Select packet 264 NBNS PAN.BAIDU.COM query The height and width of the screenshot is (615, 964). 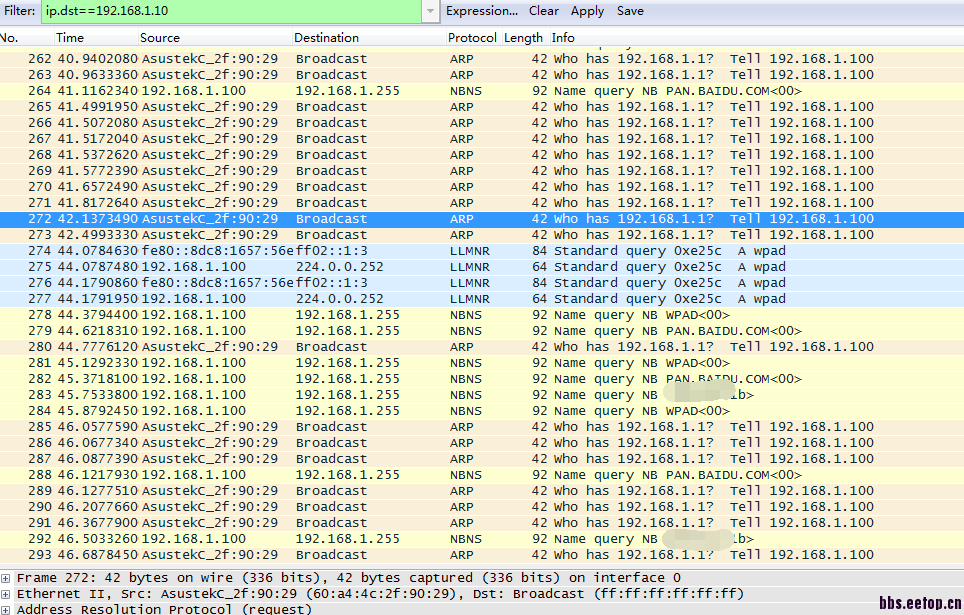[x=482, y=91]
